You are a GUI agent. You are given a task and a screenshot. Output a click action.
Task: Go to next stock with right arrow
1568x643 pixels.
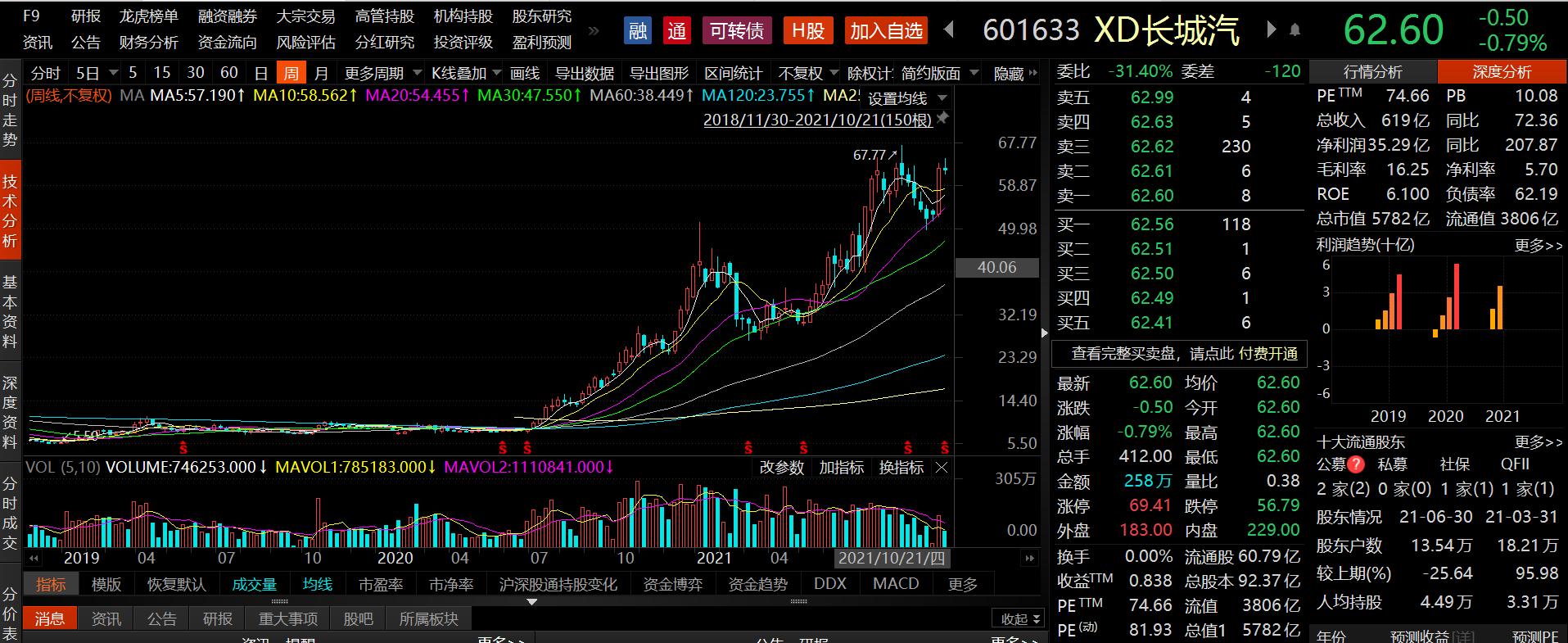tap(1272, 30)
